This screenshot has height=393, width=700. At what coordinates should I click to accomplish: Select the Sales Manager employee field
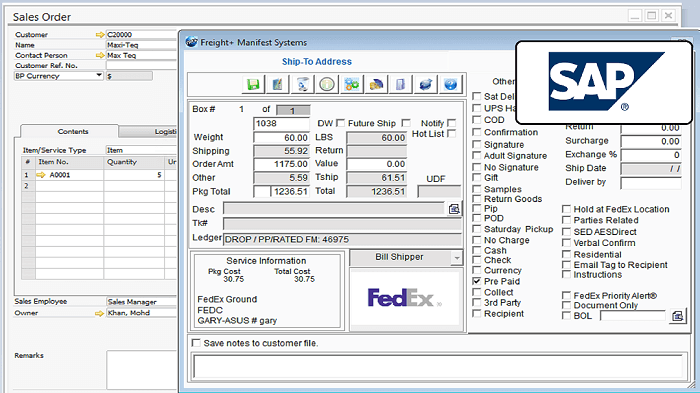(x=142, y=302)
